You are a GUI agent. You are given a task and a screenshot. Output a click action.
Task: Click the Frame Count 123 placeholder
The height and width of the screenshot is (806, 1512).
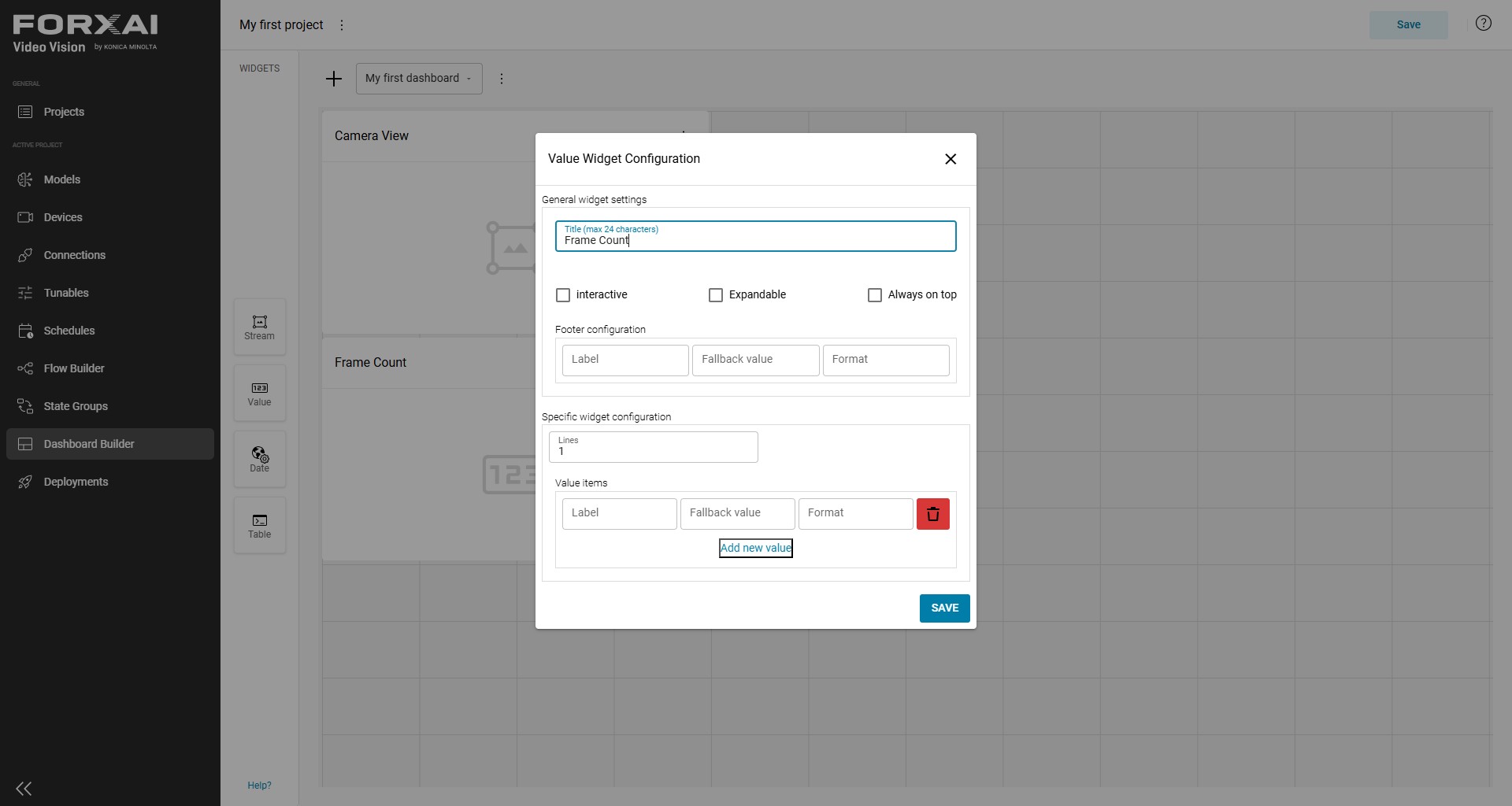pos(509,475)
